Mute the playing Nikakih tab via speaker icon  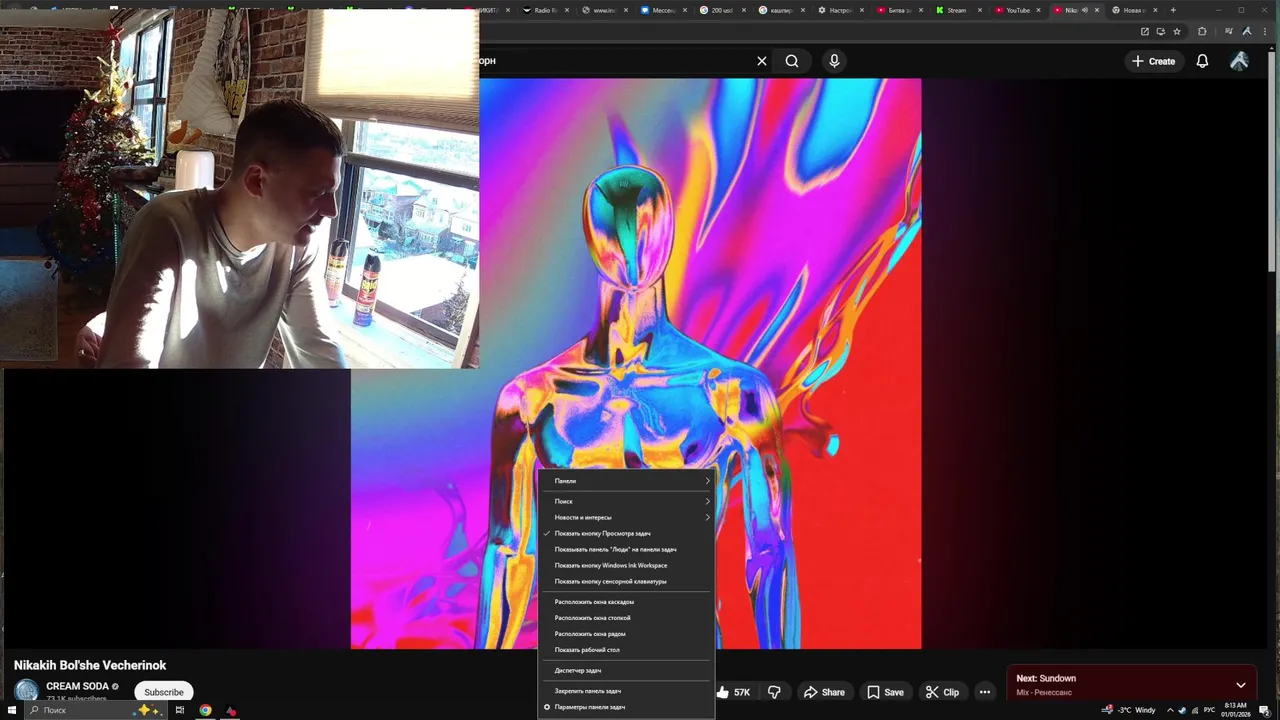1085,10
